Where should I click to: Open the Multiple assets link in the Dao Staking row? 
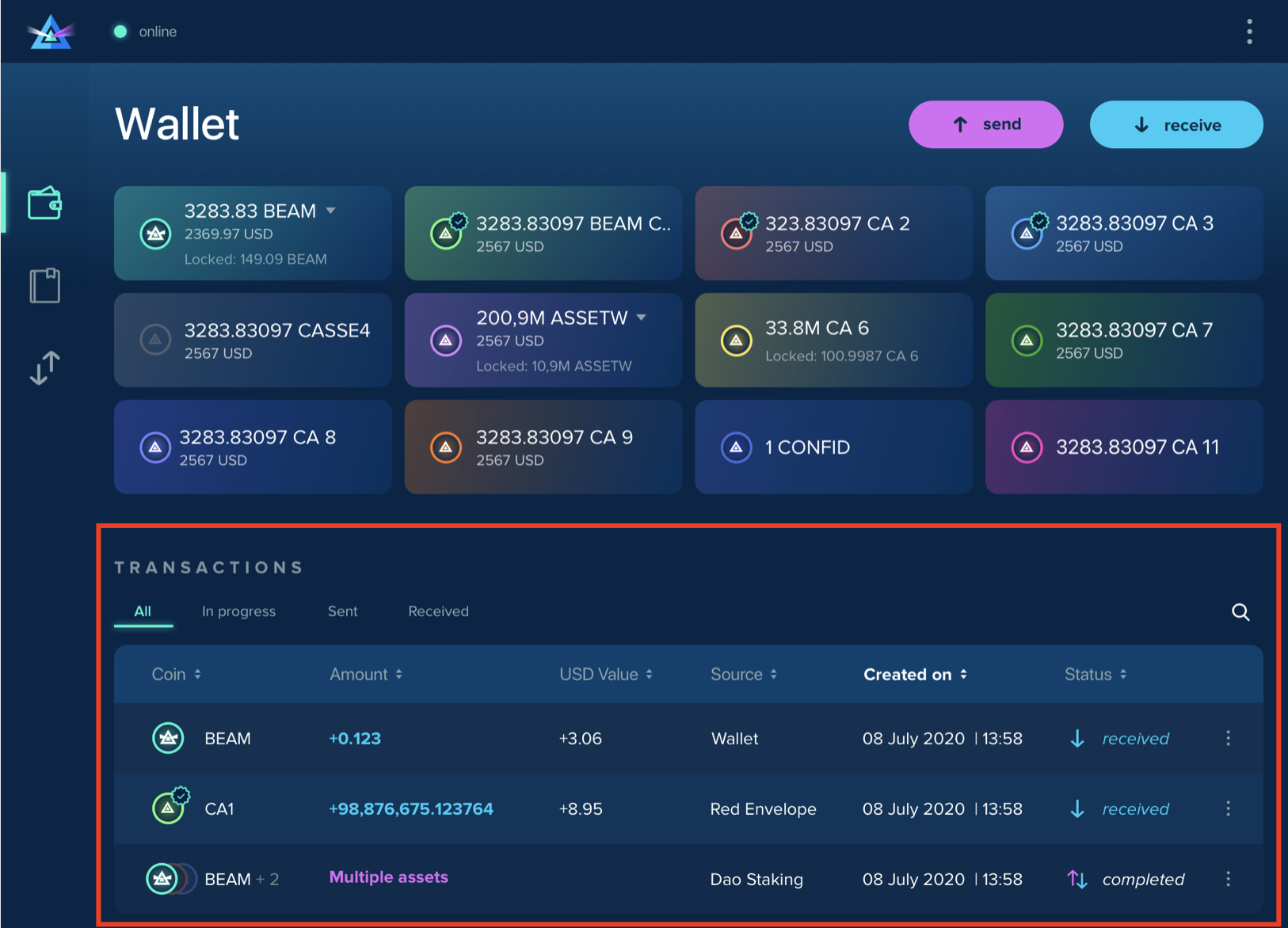[x=388, y=877]
